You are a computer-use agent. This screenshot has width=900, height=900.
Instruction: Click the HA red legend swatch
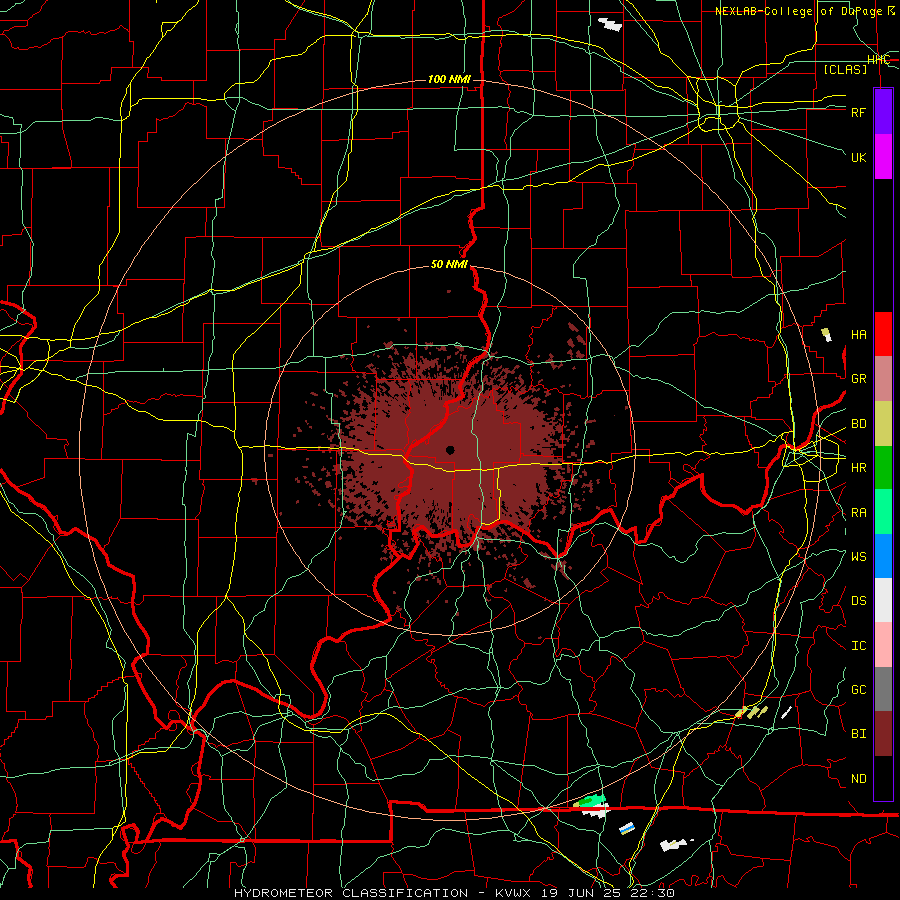point(883,334)
